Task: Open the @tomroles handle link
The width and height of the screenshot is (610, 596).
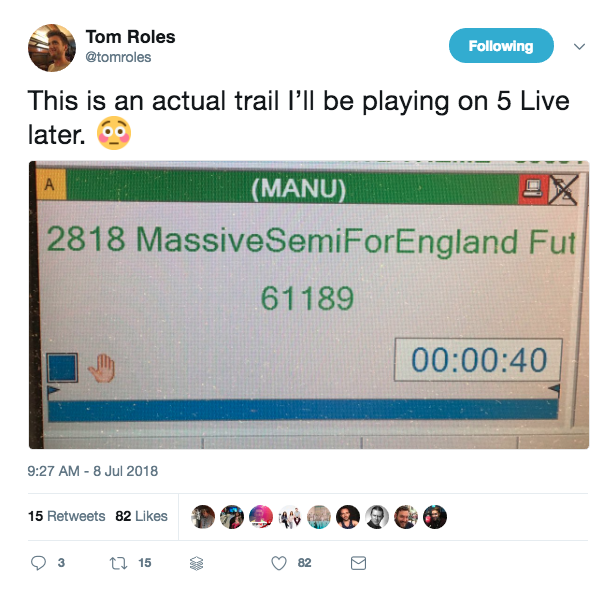Action: (x=118, y=57)
